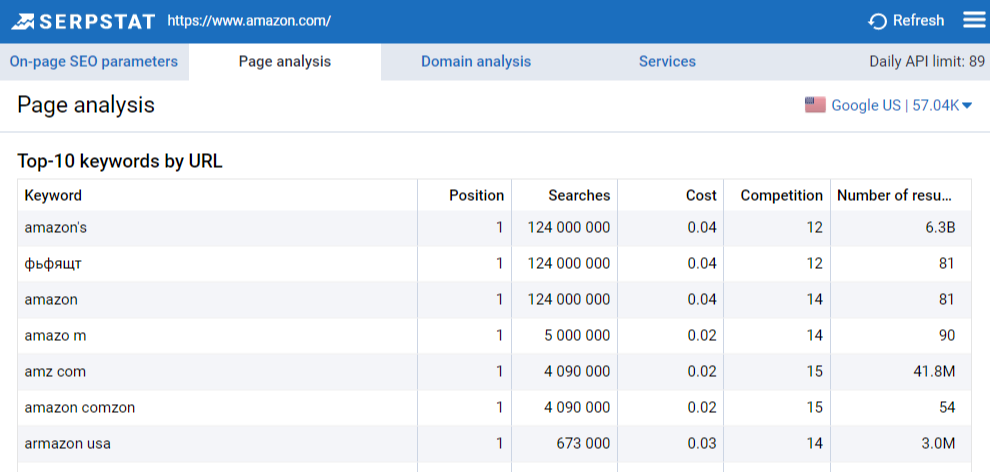Click the 54 results value
Screen dimensions: 990x472
click(x=946, y=408)
